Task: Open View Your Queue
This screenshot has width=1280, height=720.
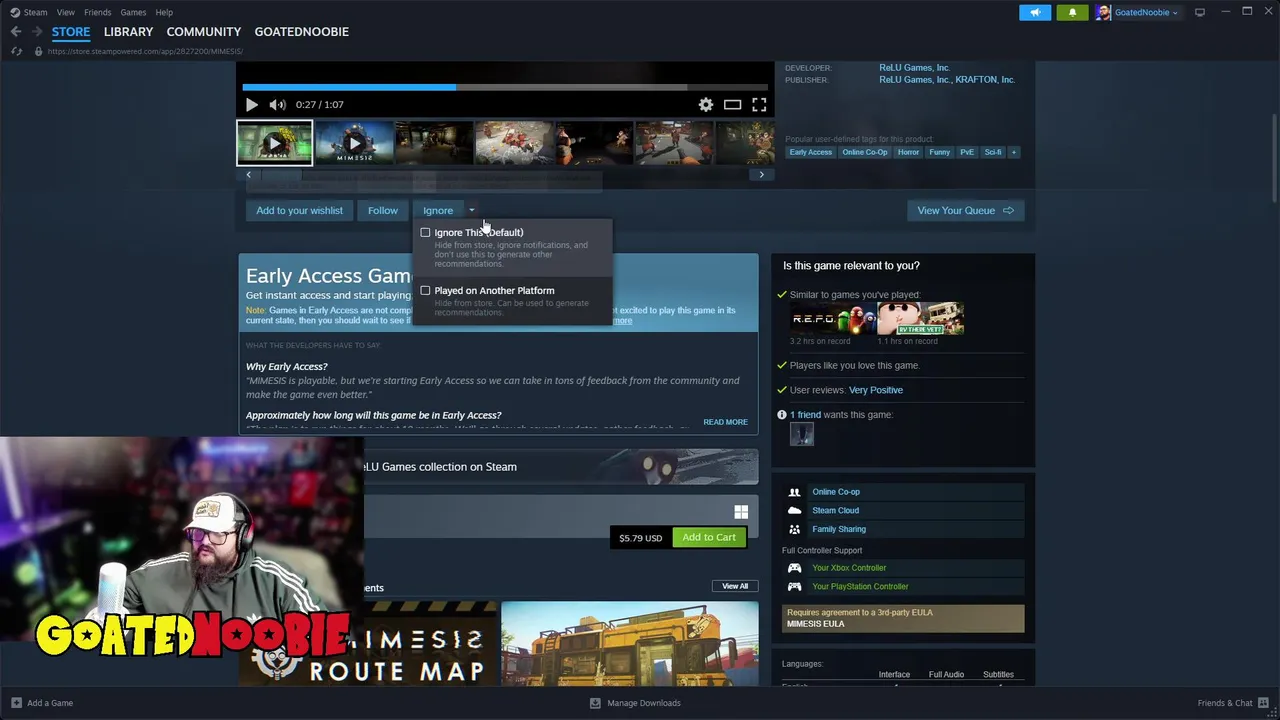Action: [x=965, y=210]
